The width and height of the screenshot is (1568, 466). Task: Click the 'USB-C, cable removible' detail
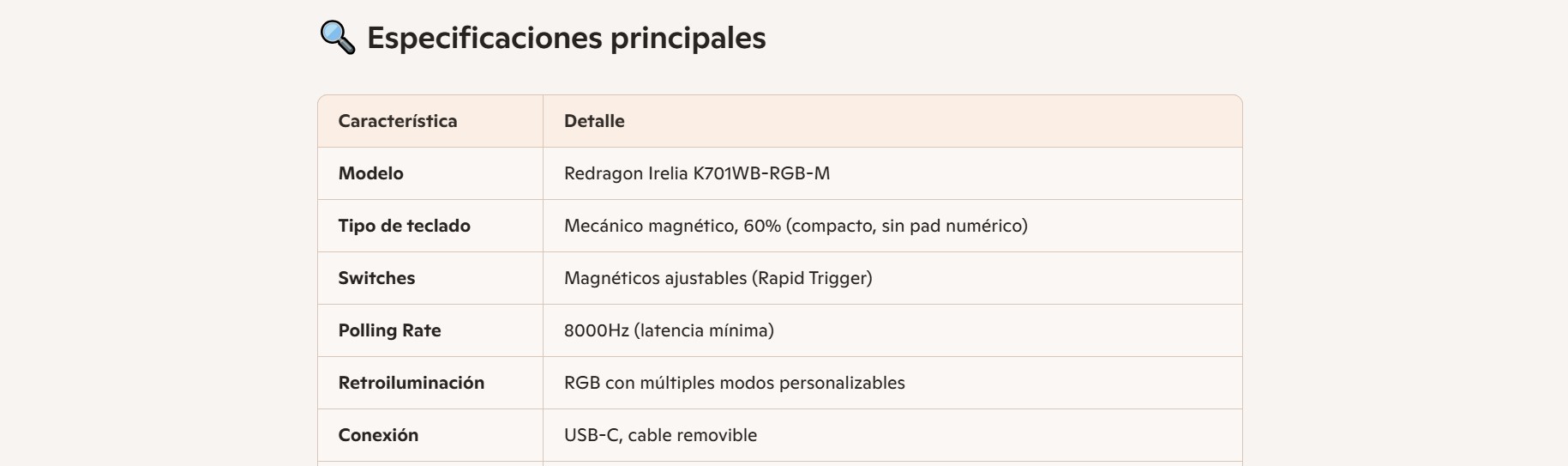pyautogui.click(x=660, y=435)
